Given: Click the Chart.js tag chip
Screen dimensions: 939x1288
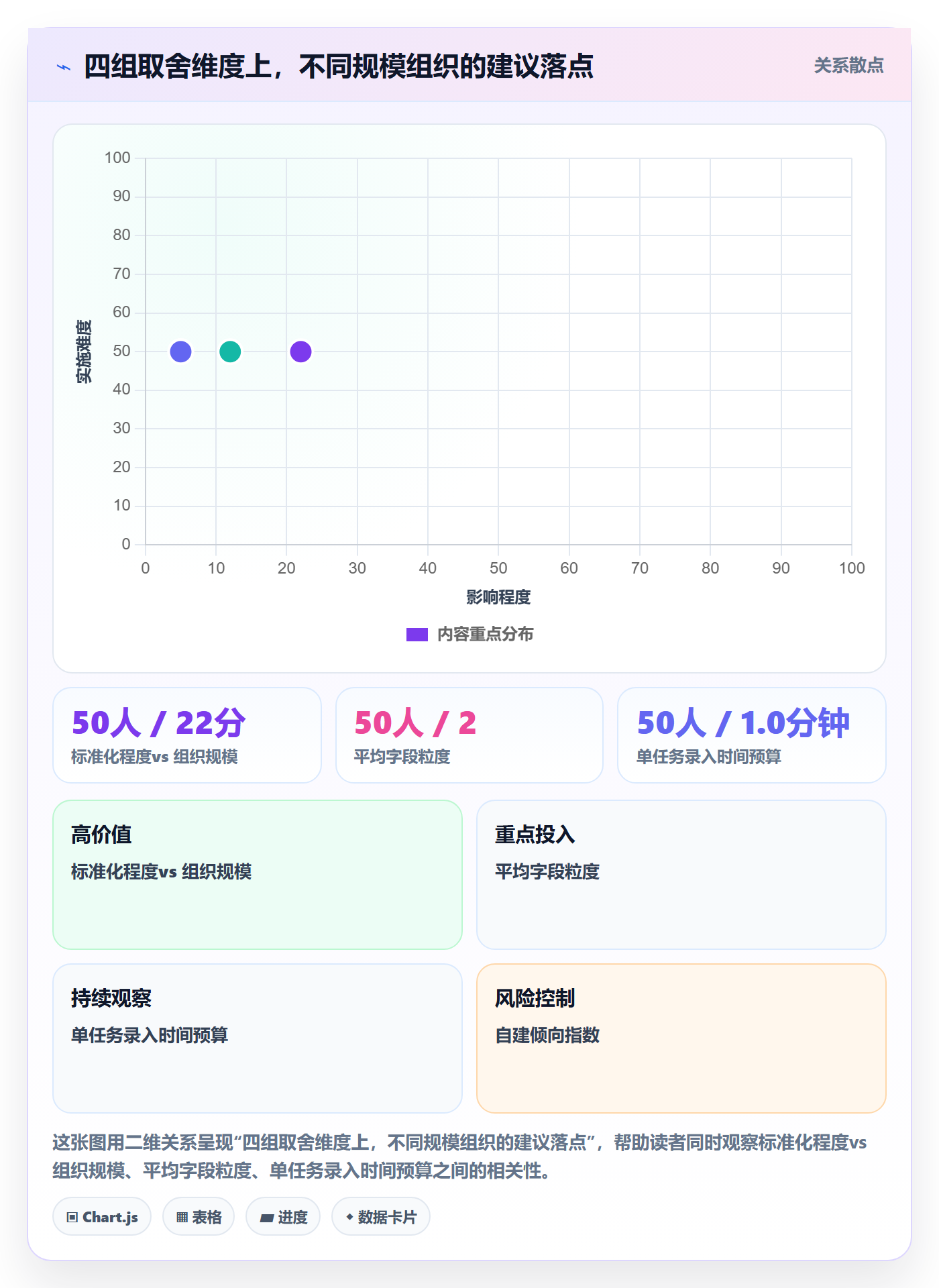Looking at the screenshot, I should click(102, 1217).
